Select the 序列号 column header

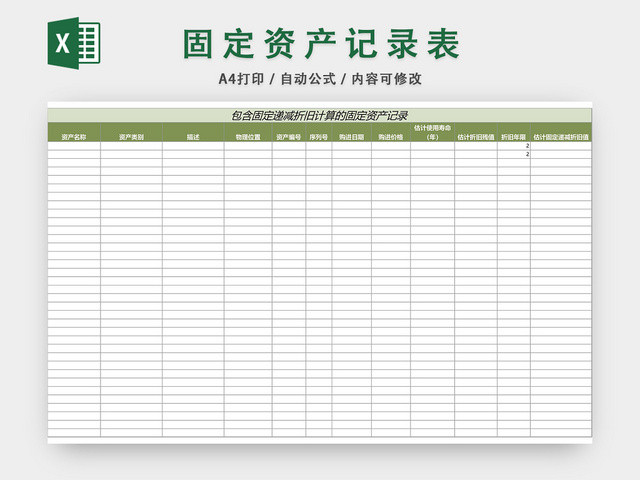coord(319,132)
